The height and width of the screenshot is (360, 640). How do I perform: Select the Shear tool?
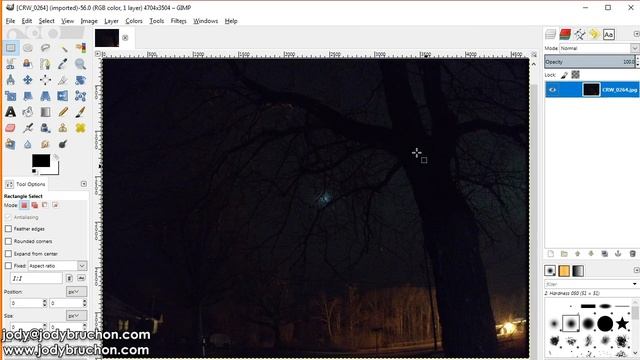pos(28,96)
